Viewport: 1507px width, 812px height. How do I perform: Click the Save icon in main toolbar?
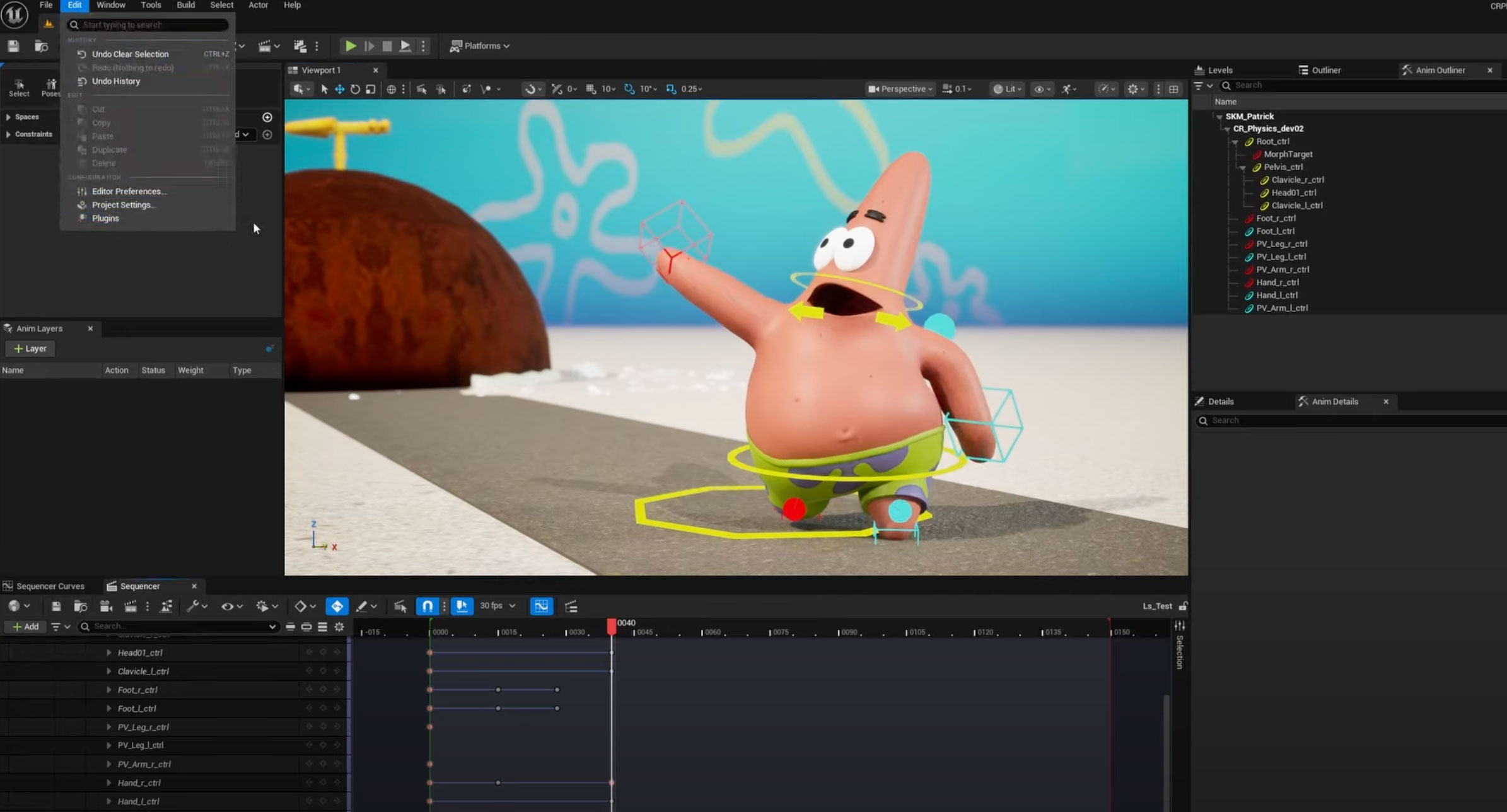click(x=13, y=46)
